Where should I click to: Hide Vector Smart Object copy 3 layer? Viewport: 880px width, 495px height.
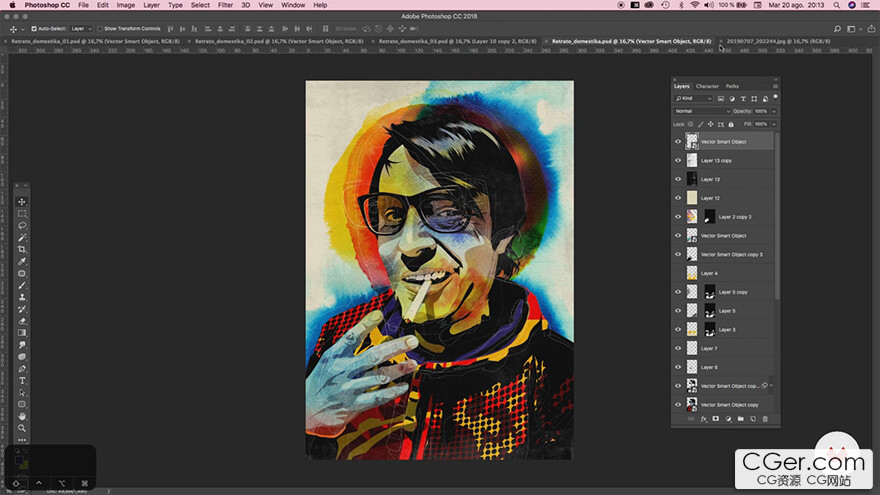(x=678, y=254)
